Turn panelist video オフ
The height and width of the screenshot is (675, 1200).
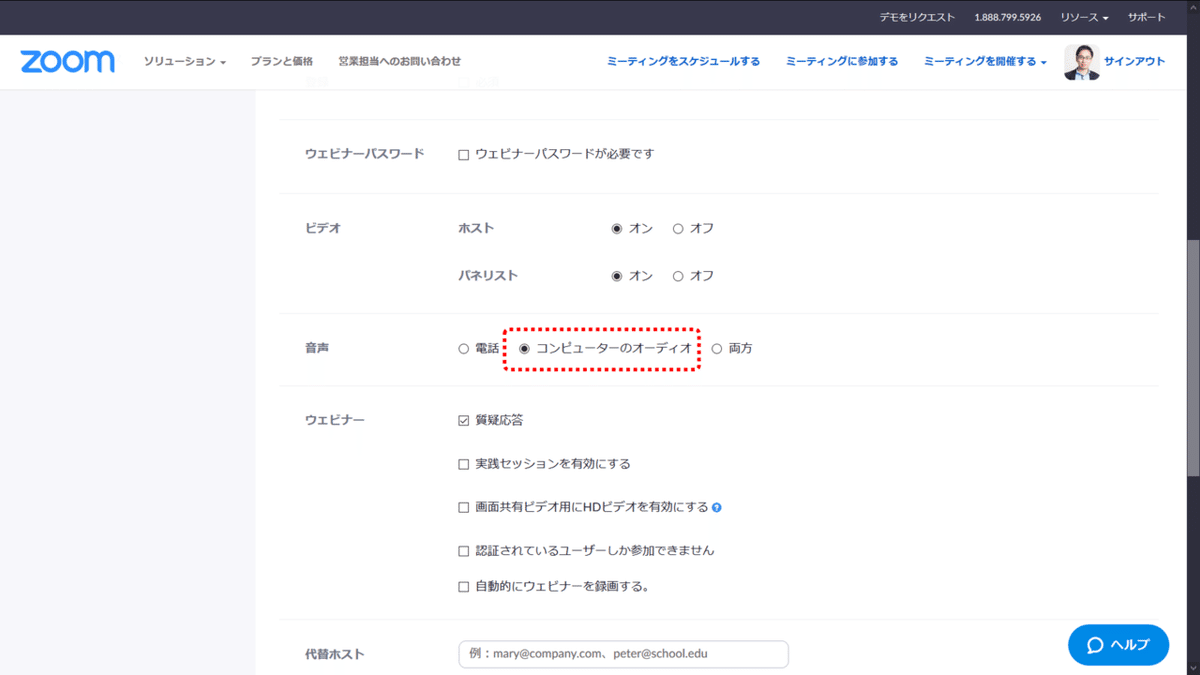click(679, 275)
